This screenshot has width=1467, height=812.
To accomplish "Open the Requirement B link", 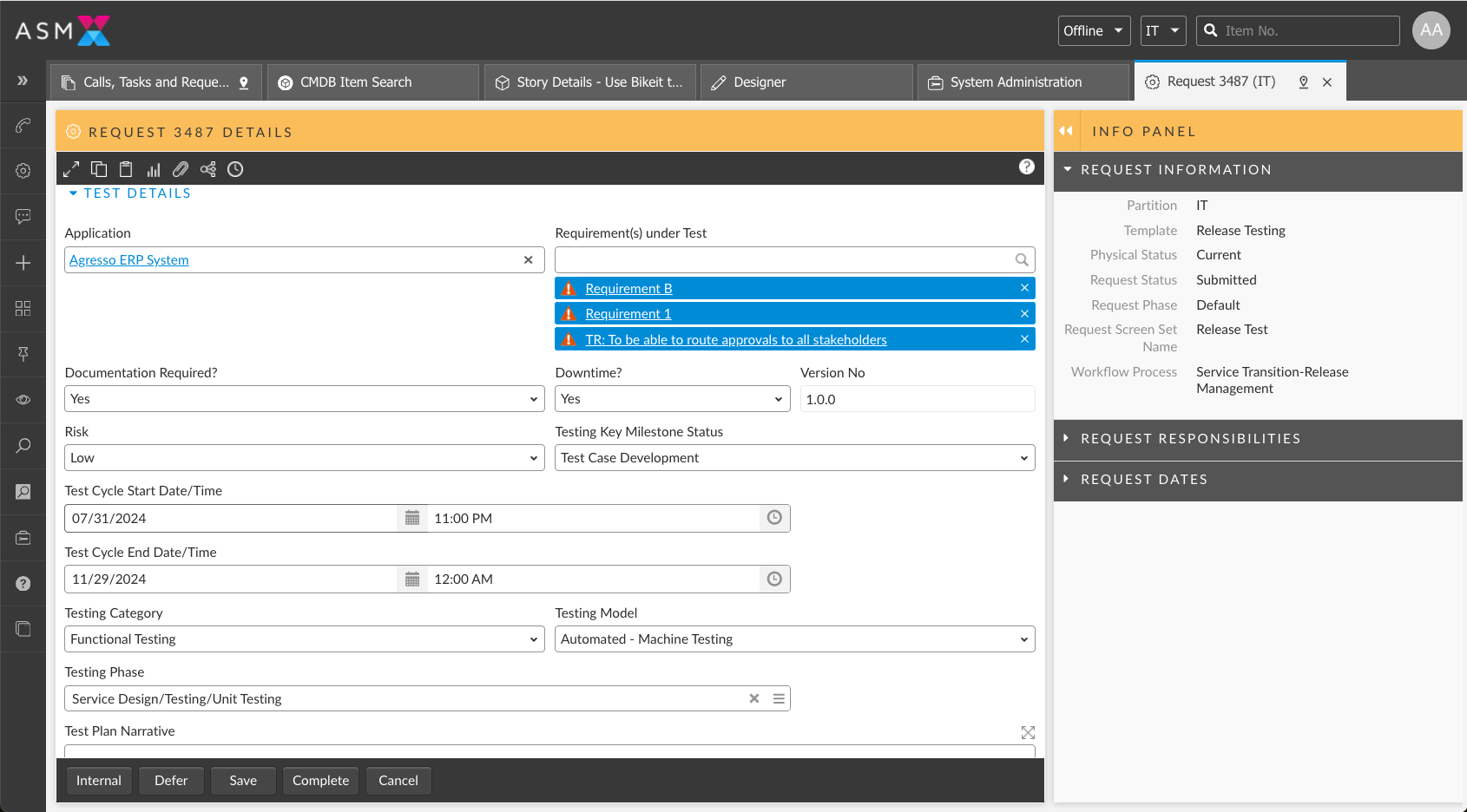I will click(x=629, y=289).
